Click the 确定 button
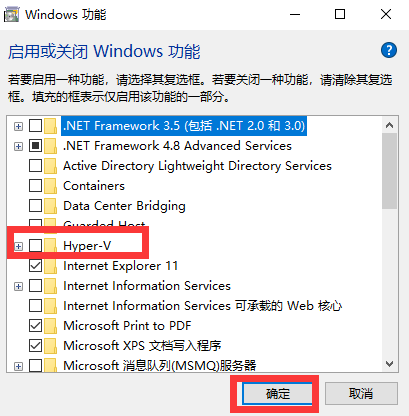Screen dimensions: 409x416 [x=277, y=394]
